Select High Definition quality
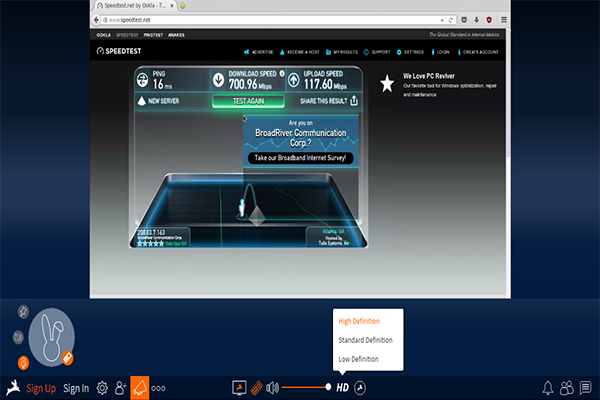 [x=359, y=321]
